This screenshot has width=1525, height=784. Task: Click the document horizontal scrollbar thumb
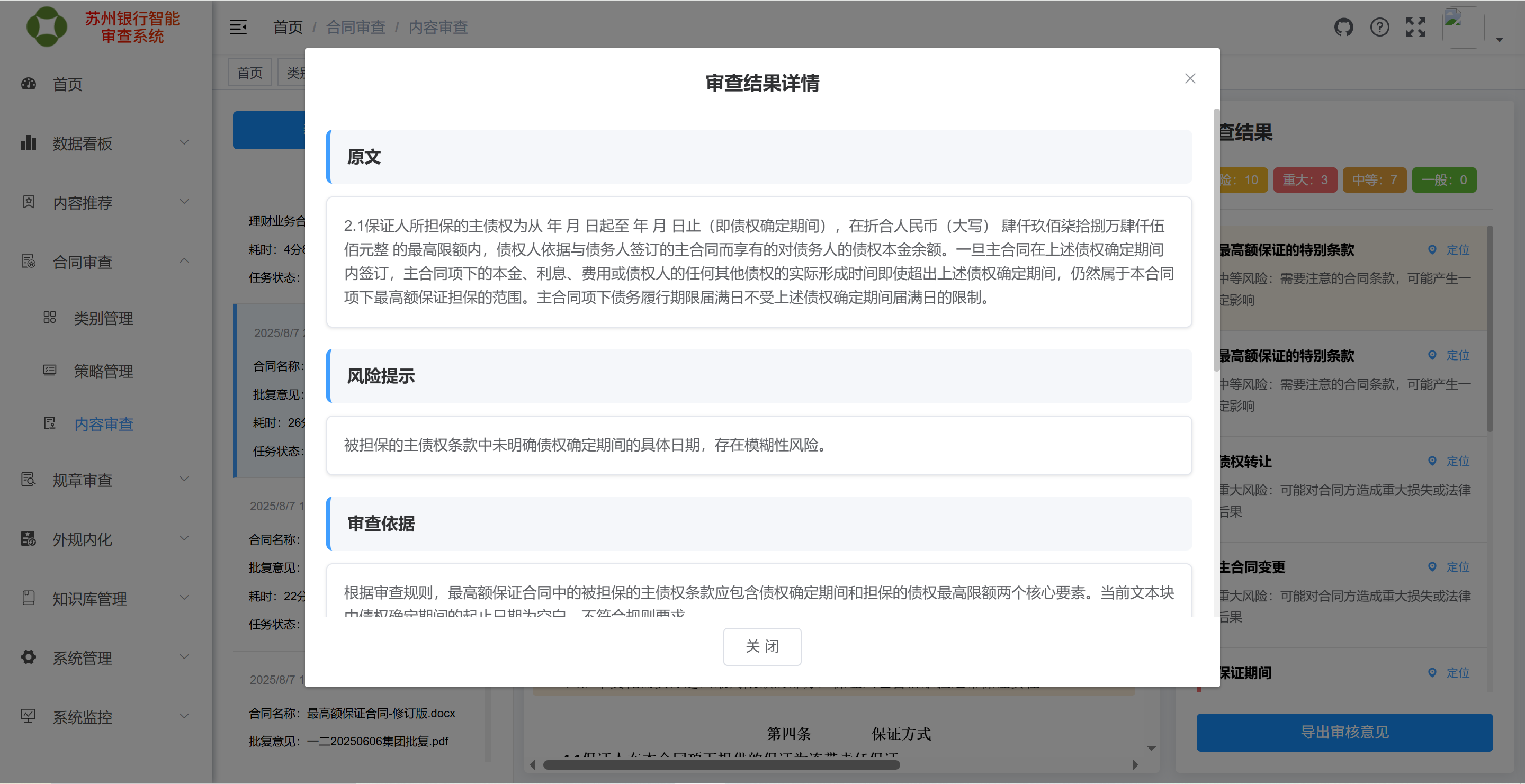(x=721, y=764)
